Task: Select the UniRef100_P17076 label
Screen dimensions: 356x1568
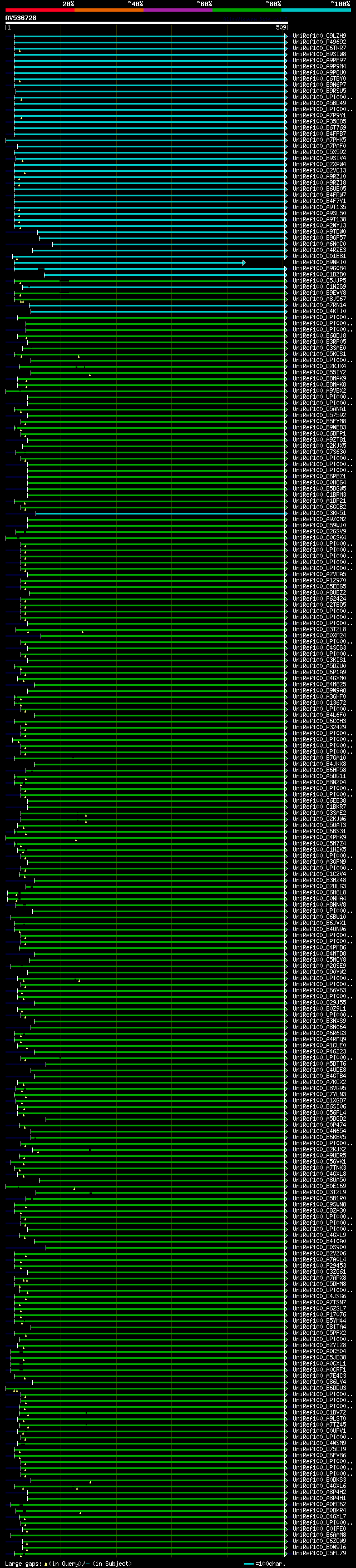Action: (319, 1315)
